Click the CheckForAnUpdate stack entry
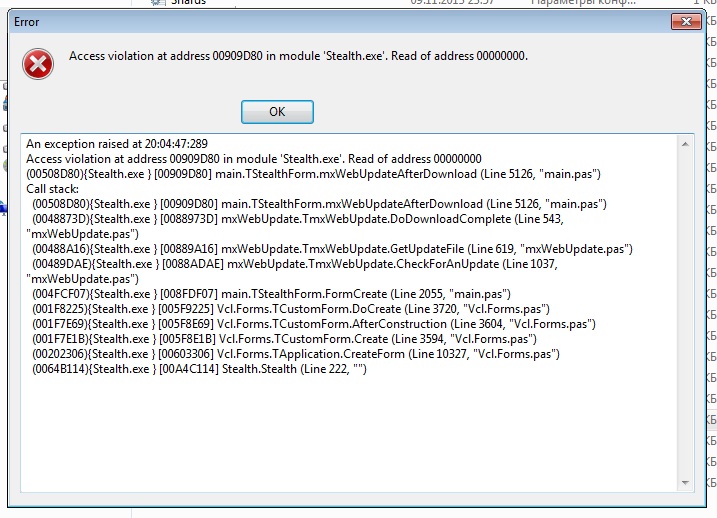 click(x=300, y=264)
